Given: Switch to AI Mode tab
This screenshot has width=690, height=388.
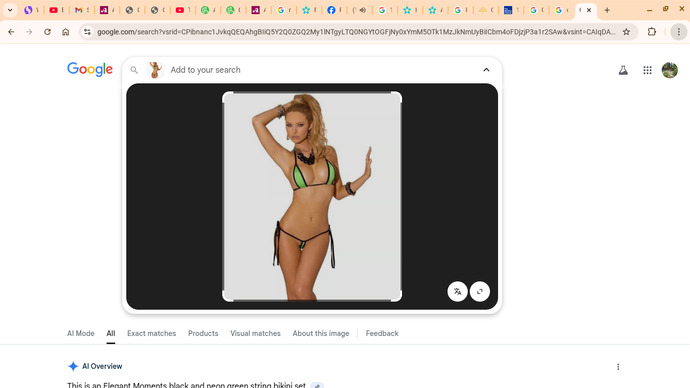Looking at the screenshot, I should (81, 333).
